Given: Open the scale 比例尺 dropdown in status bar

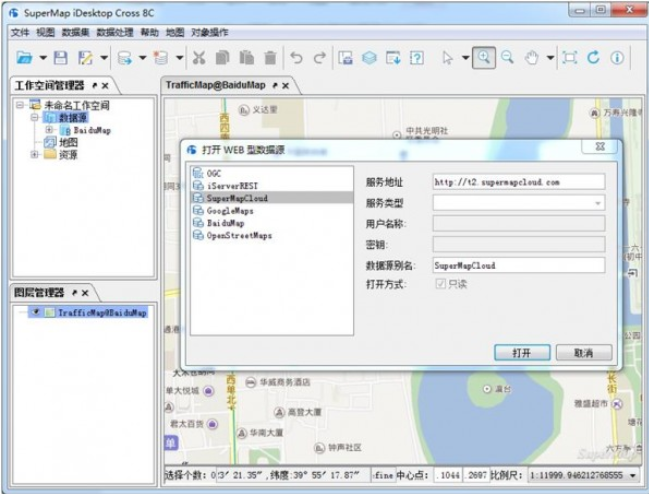Looking at the screenshot, I should point(634,475).
